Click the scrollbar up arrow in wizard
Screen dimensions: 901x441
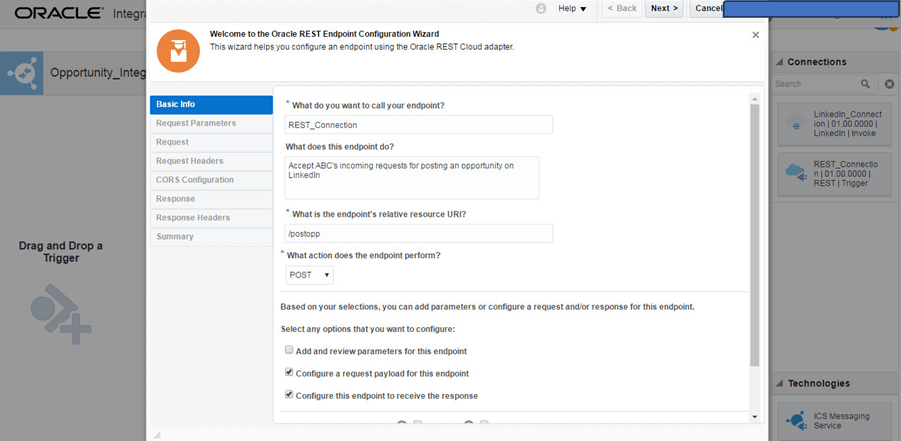[x=754, y=99]
